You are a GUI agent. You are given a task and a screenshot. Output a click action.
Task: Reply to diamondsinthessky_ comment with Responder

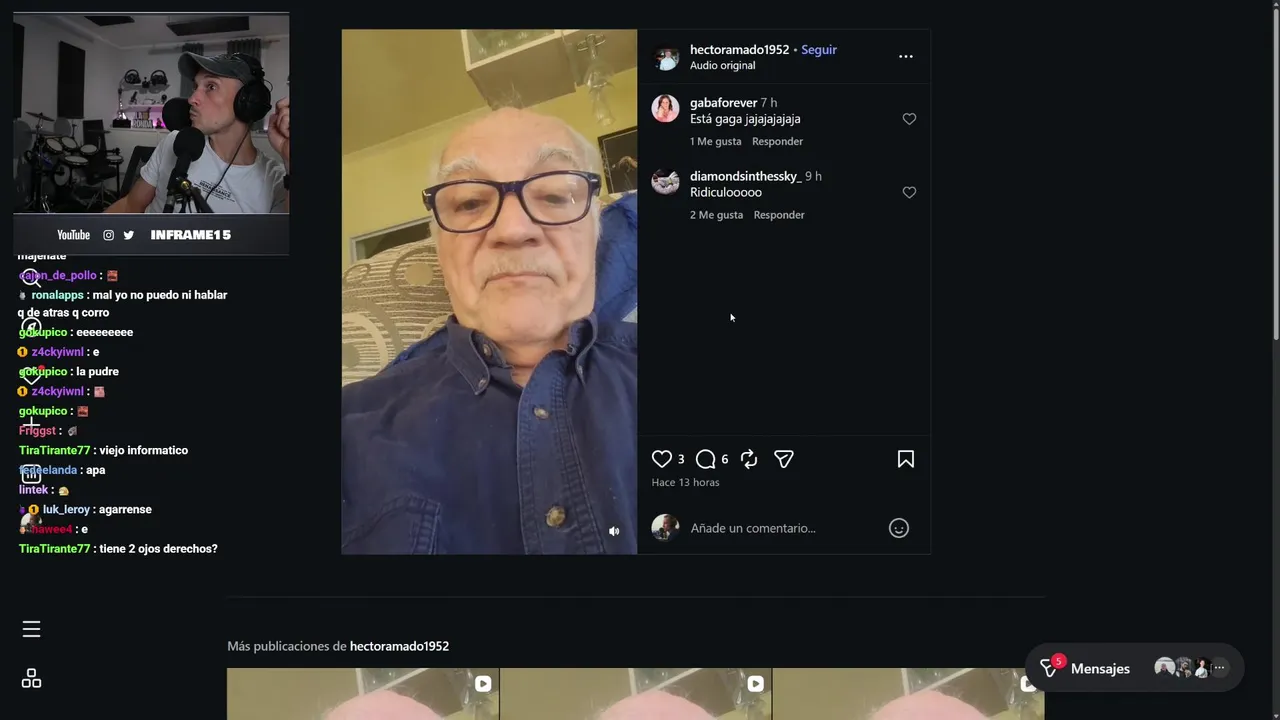pos(779,215)
